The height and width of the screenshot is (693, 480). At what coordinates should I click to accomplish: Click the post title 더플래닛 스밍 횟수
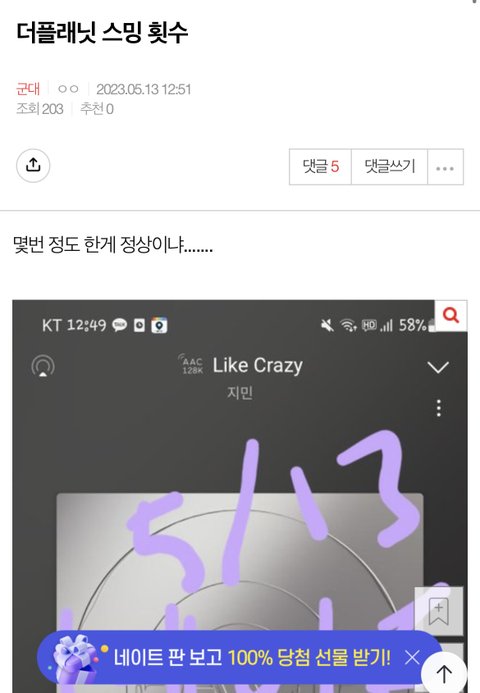click(x=103, y=32)
